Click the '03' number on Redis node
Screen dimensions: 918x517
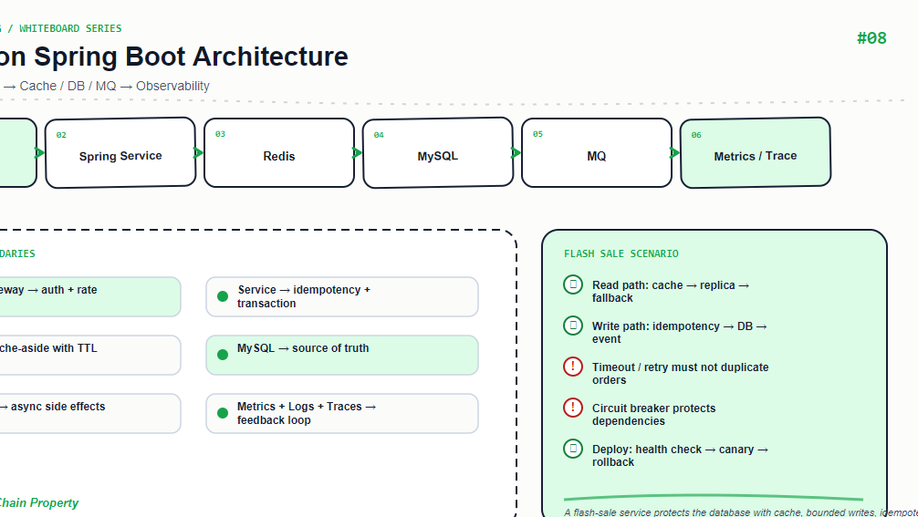[220, 134]
